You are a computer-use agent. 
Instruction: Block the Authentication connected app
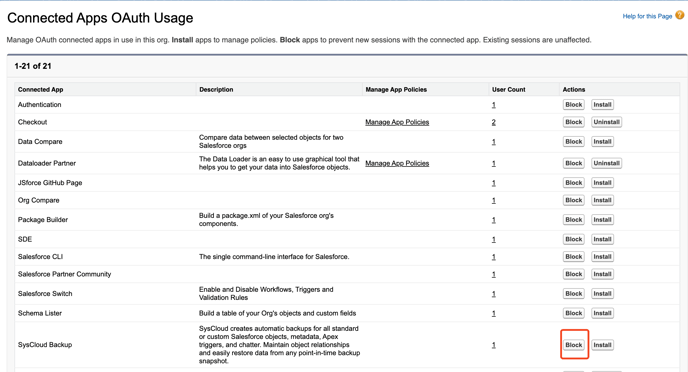coord(573,104)
